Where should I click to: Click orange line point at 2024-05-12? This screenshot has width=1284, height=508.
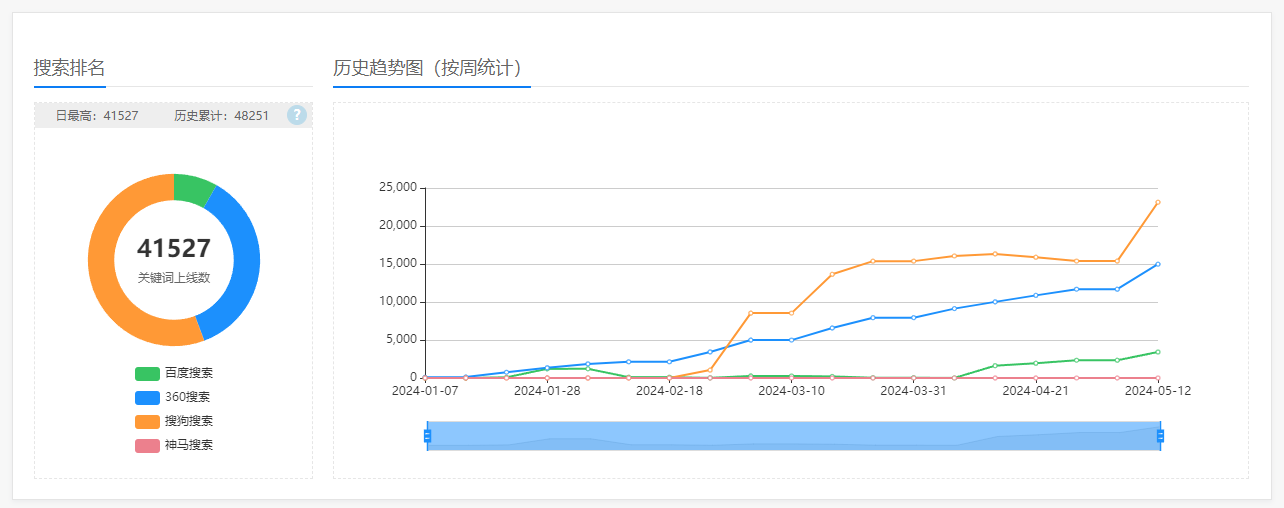[x=1158, y=202]
